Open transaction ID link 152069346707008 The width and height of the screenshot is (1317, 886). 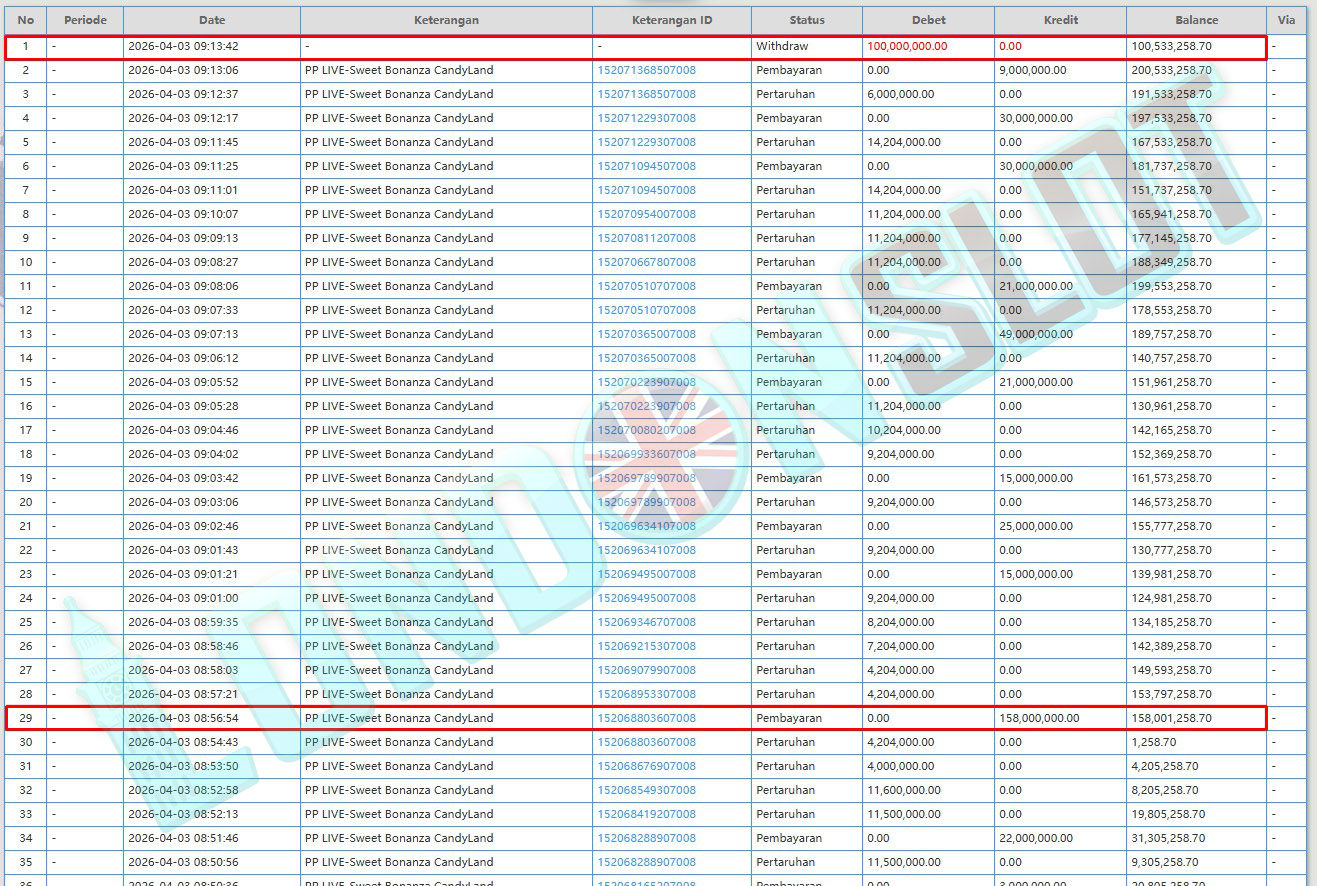(646, 622)
